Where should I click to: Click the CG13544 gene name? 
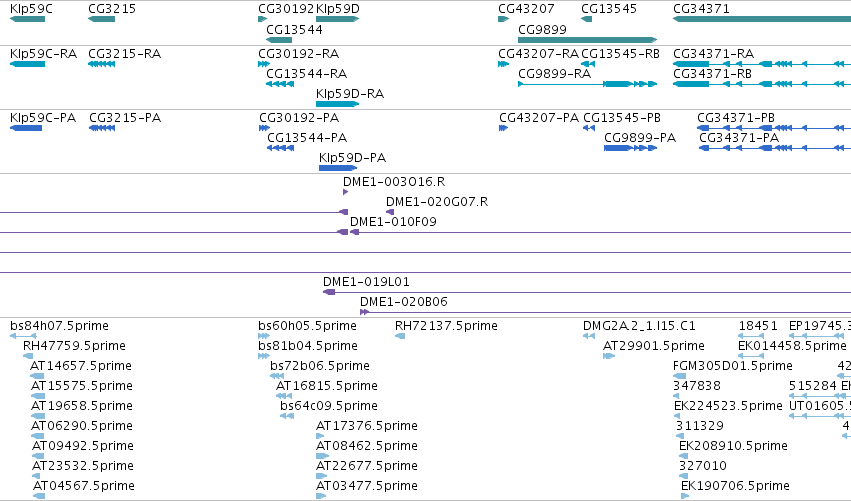coord(294,29)
